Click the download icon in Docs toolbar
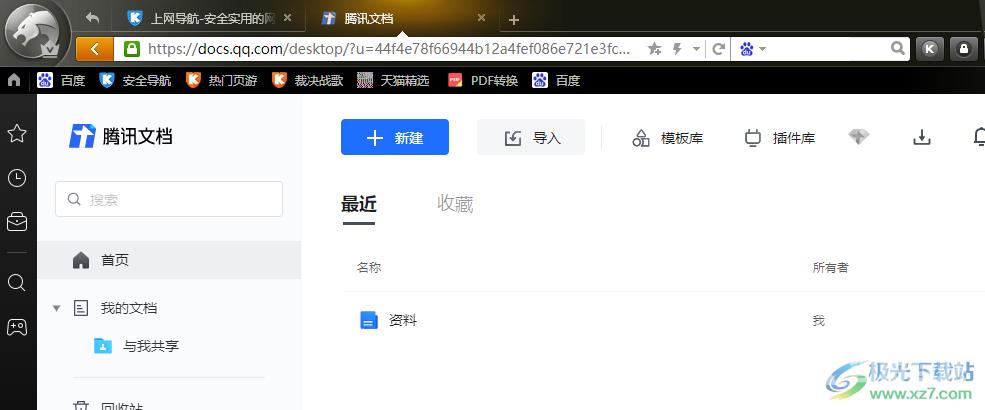This screenshot has height=410, width=985. tap(921, 137)
